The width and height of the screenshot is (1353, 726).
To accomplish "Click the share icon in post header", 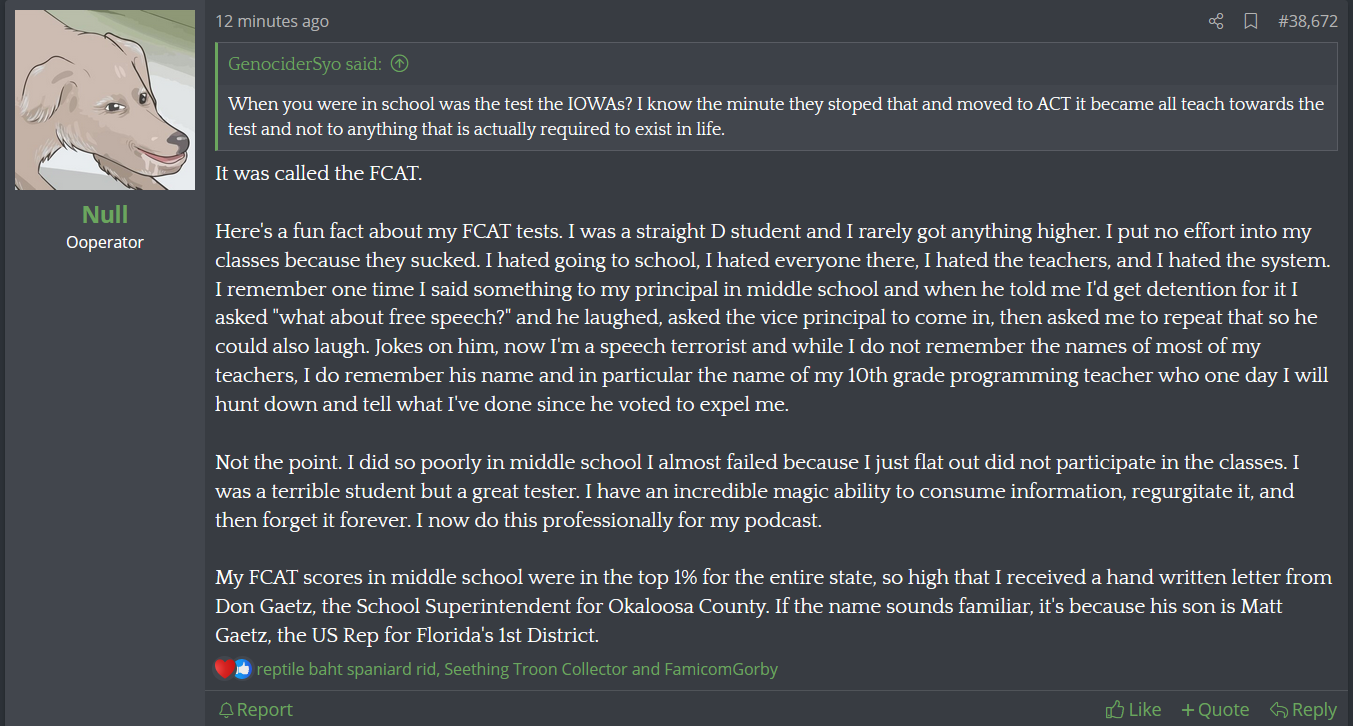I will click(1216, 21).
